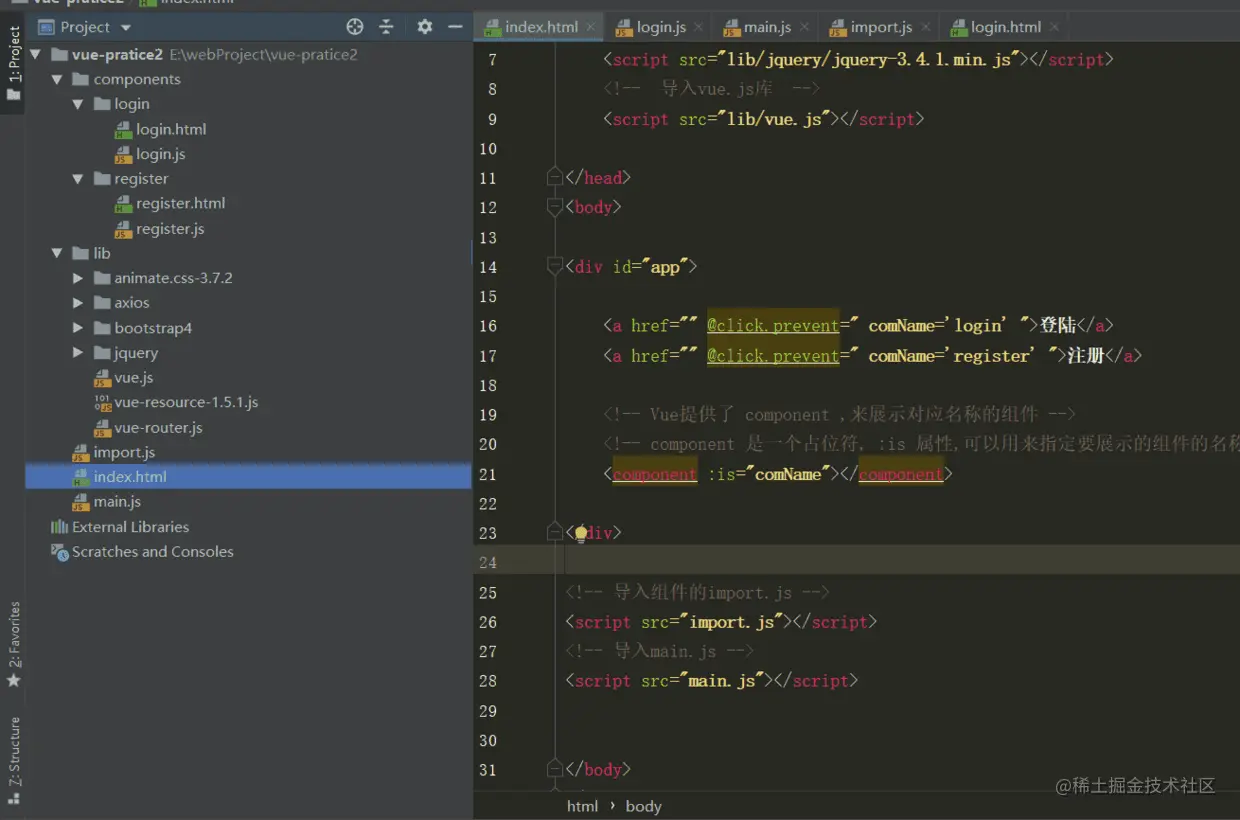The width and height of the screenshot is (1240, 820).
Task: Select import.js in the project tree
Action: (124, 452)
